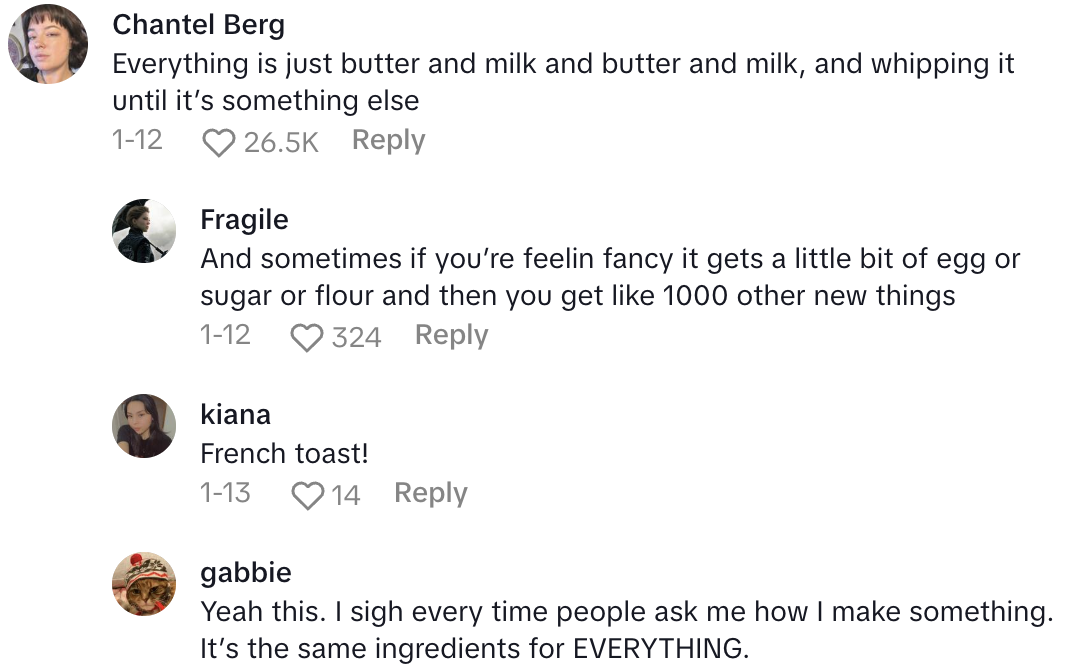Click the butter and milk comment text
This screenshot has height=672, width=1068.
point(562,82)
